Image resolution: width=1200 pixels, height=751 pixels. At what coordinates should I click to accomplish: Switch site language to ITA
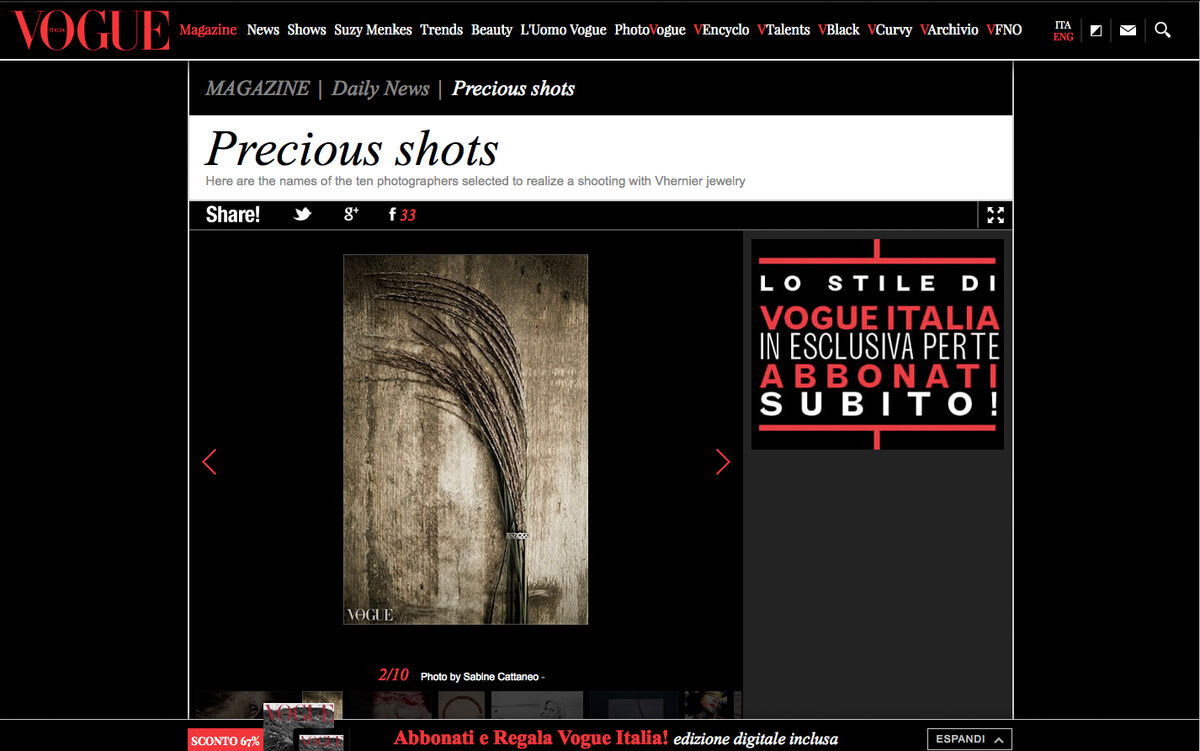point(1063,24)
